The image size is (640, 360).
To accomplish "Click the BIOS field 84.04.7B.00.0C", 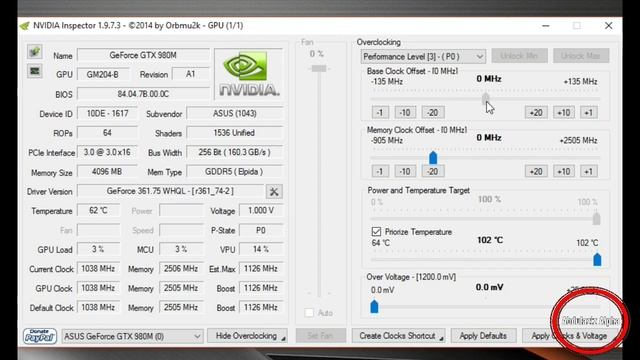I will pos(143,94).
